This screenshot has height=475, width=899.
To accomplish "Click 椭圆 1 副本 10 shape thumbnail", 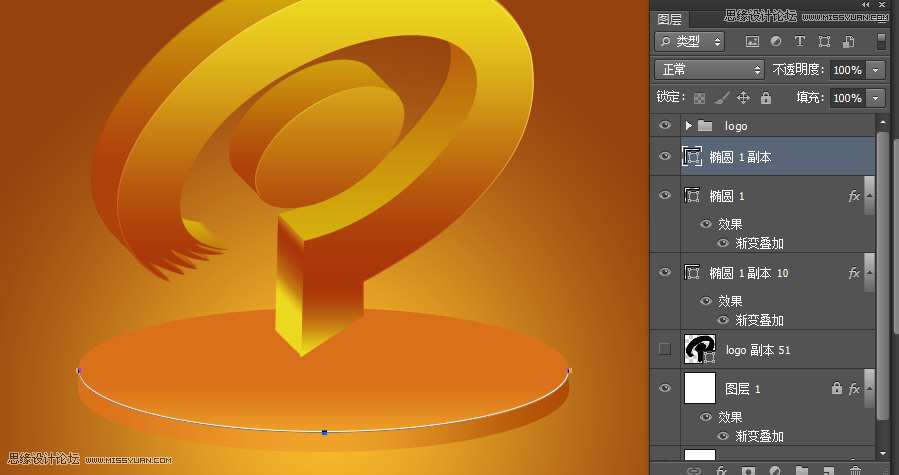I will coord(692,272).
